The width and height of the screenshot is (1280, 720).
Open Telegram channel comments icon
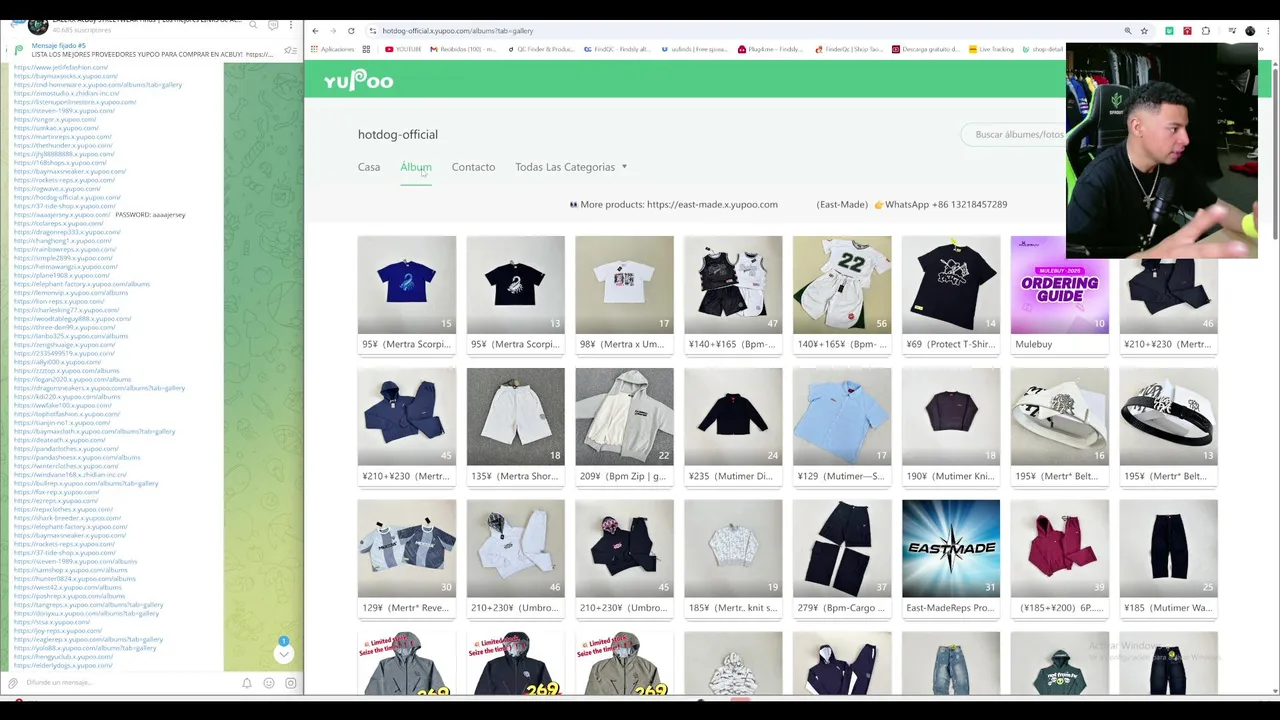point(272,25)
